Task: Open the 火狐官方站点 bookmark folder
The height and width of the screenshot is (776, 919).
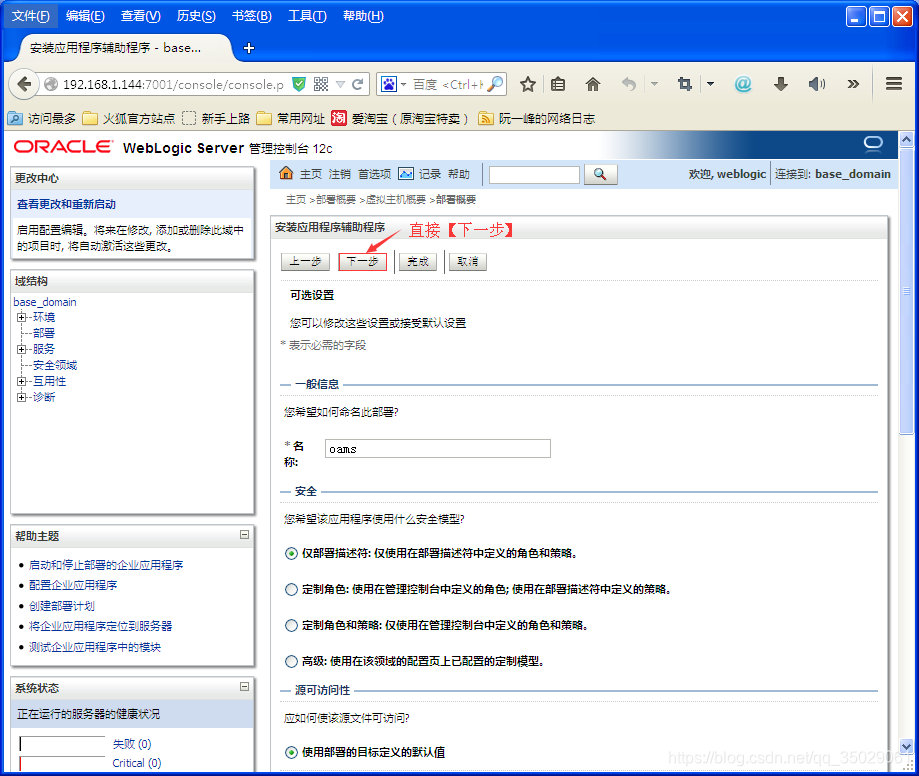Action: [129, 118]
